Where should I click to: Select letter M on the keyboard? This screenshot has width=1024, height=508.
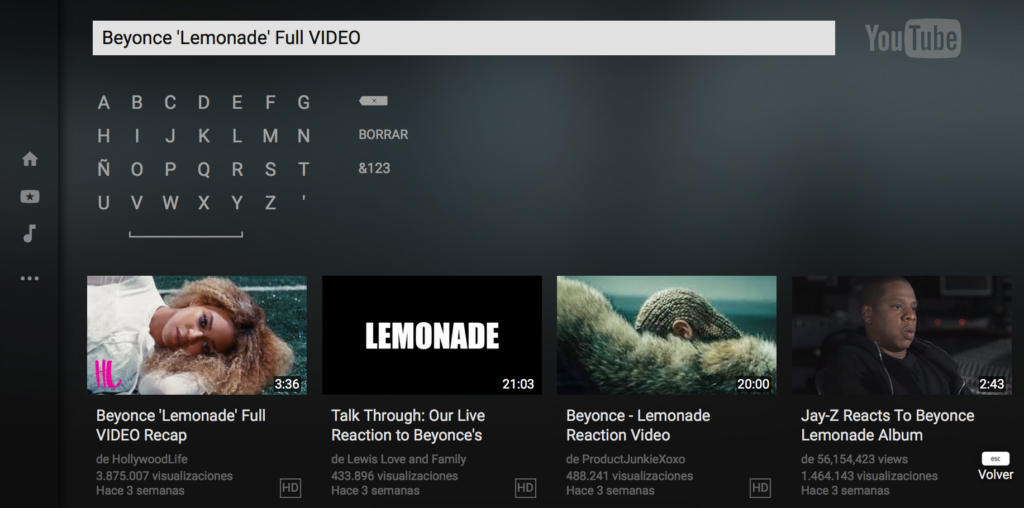pyautogui.click(x=270, y=136)
